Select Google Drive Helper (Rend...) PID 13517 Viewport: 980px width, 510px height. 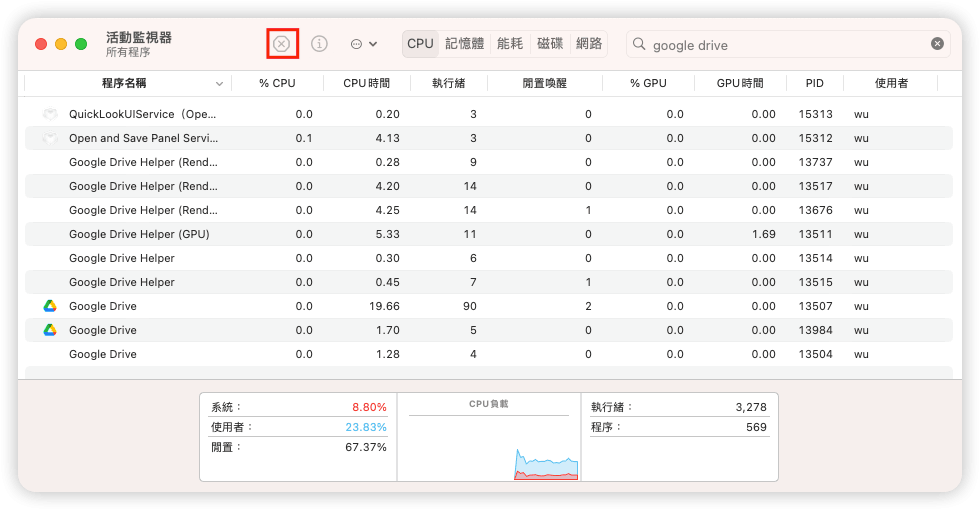tap(489, 186)
